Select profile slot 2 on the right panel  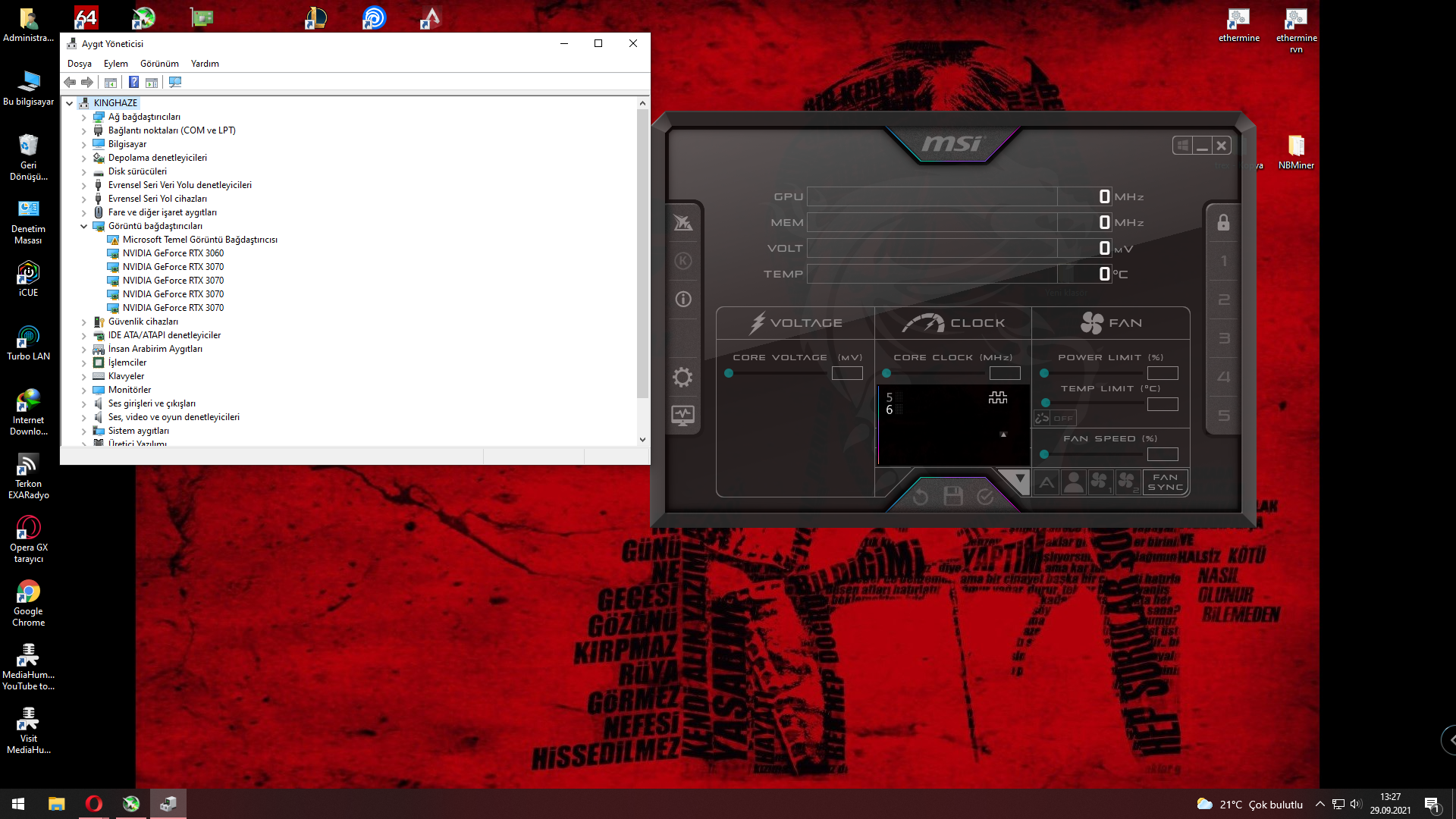(1223, 300)
